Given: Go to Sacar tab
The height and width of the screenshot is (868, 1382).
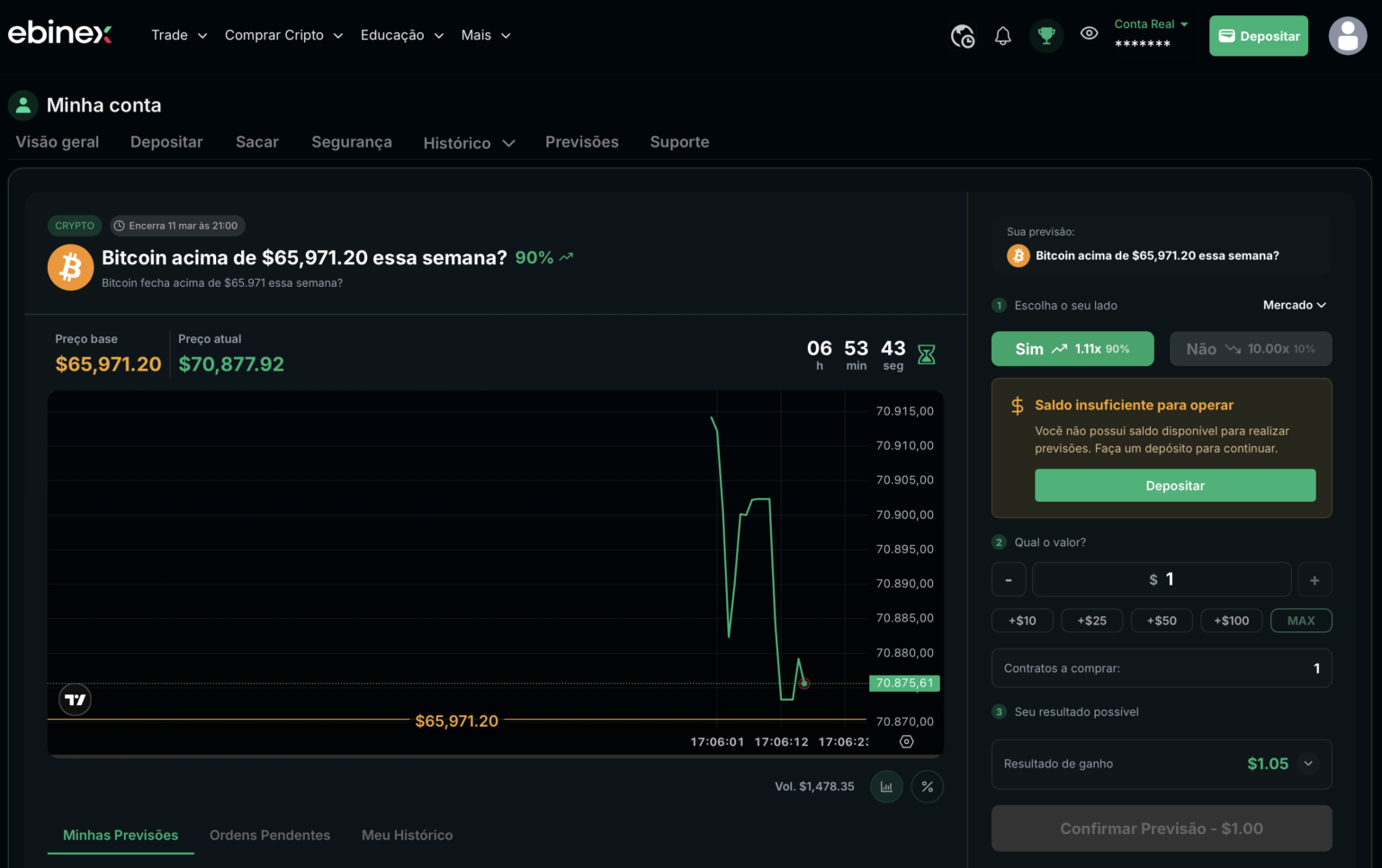Looking at the screenshot, I should click(257, 142).
